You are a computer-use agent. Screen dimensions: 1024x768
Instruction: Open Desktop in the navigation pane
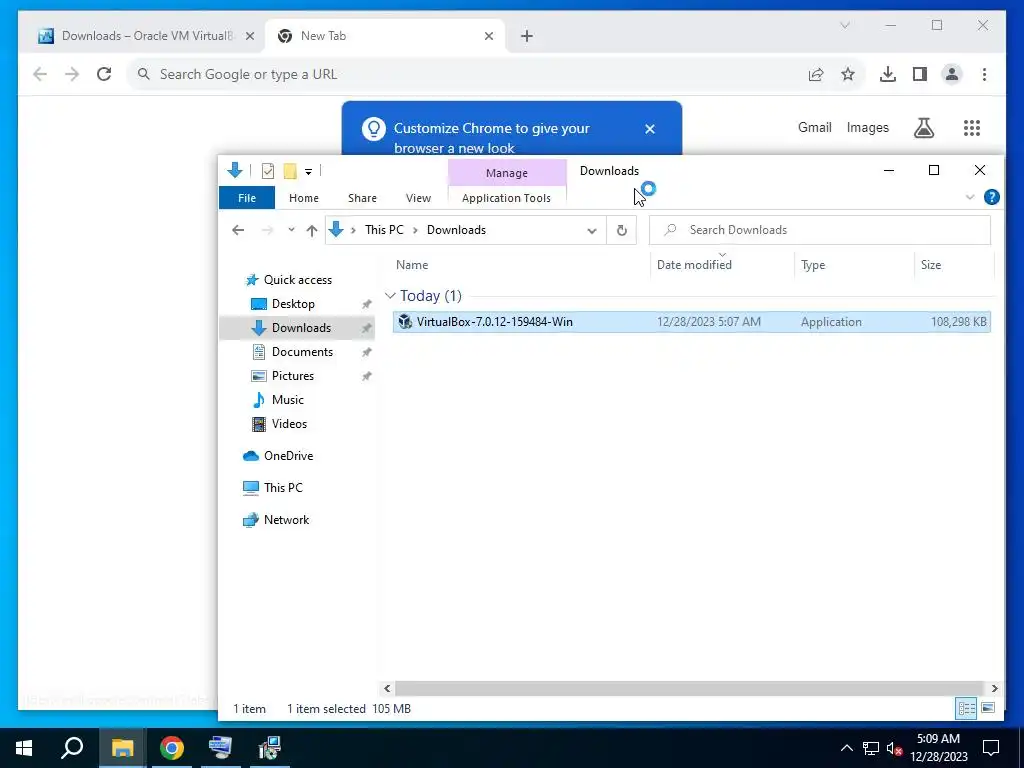293,304
